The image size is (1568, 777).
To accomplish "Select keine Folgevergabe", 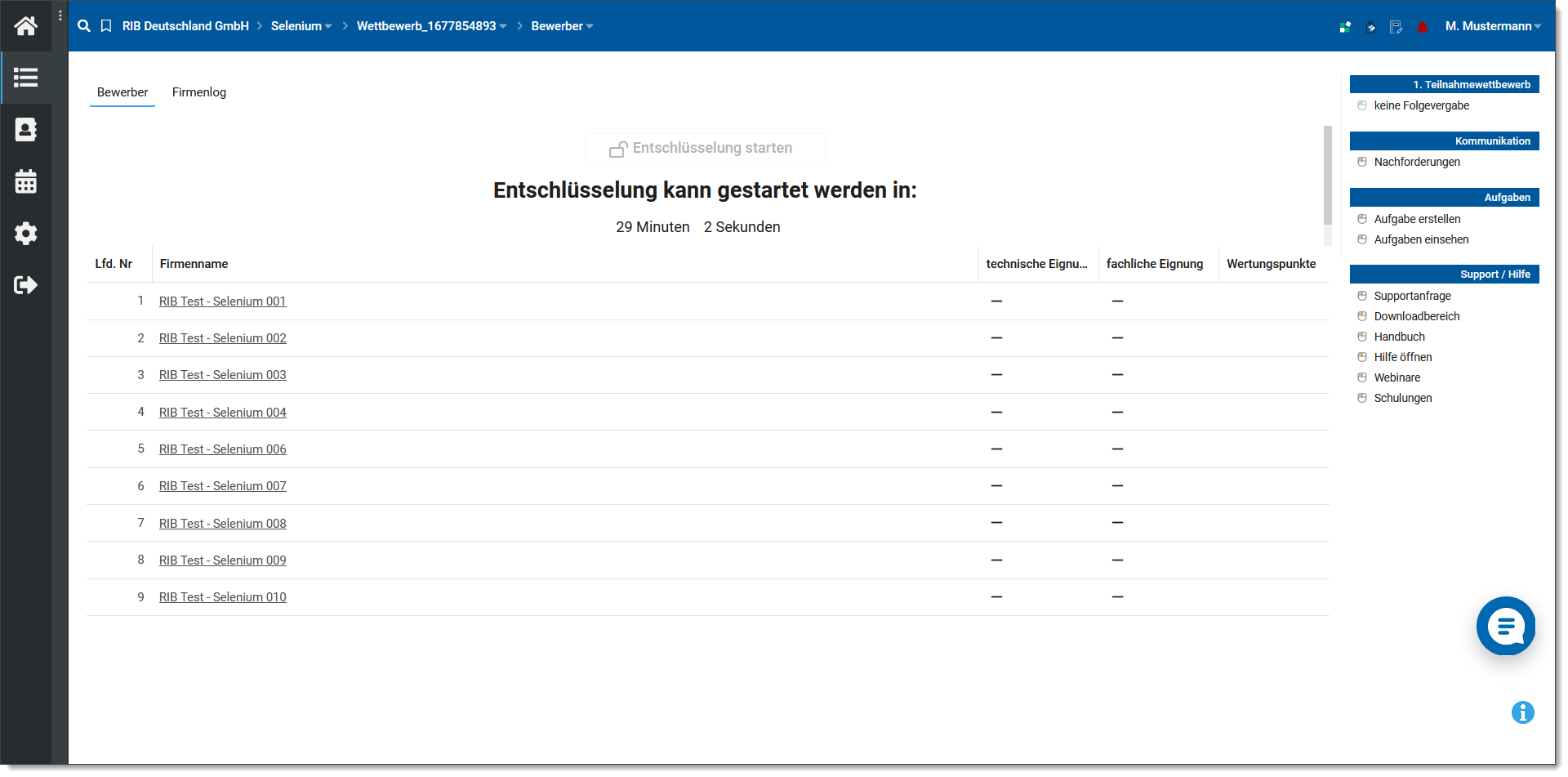I will [1422, 105].
